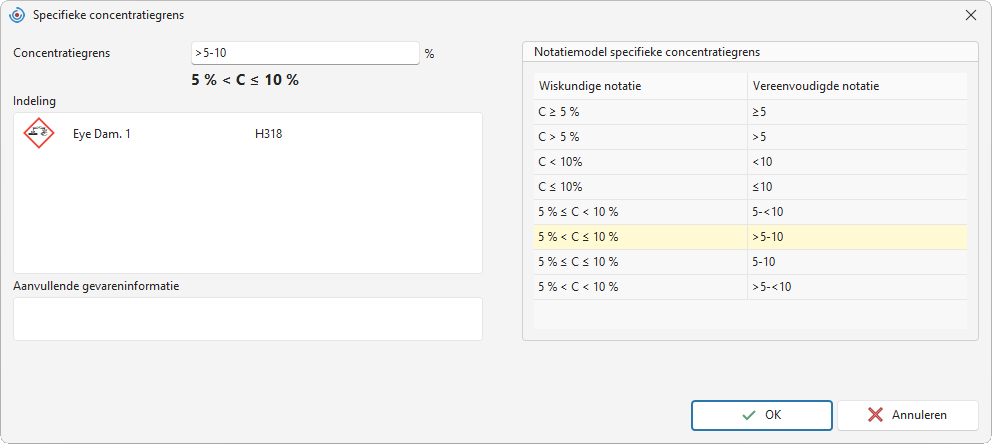Click the red X icon on Annuleren
The height and width of the screenshot is (444, 992).
coord(876,415)
